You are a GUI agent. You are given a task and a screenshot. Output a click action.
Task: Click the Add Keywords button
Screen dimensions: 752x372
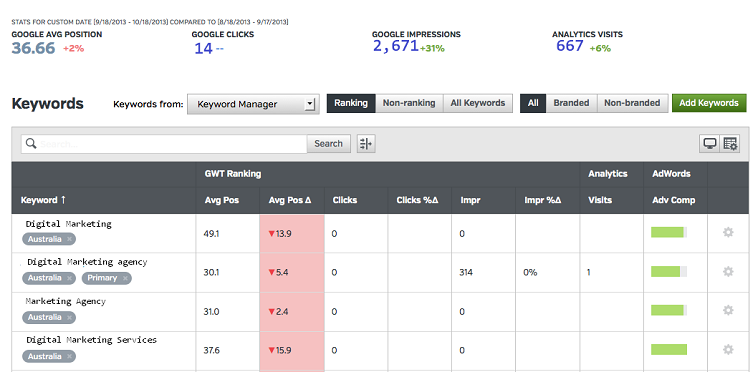click(709, 103)
